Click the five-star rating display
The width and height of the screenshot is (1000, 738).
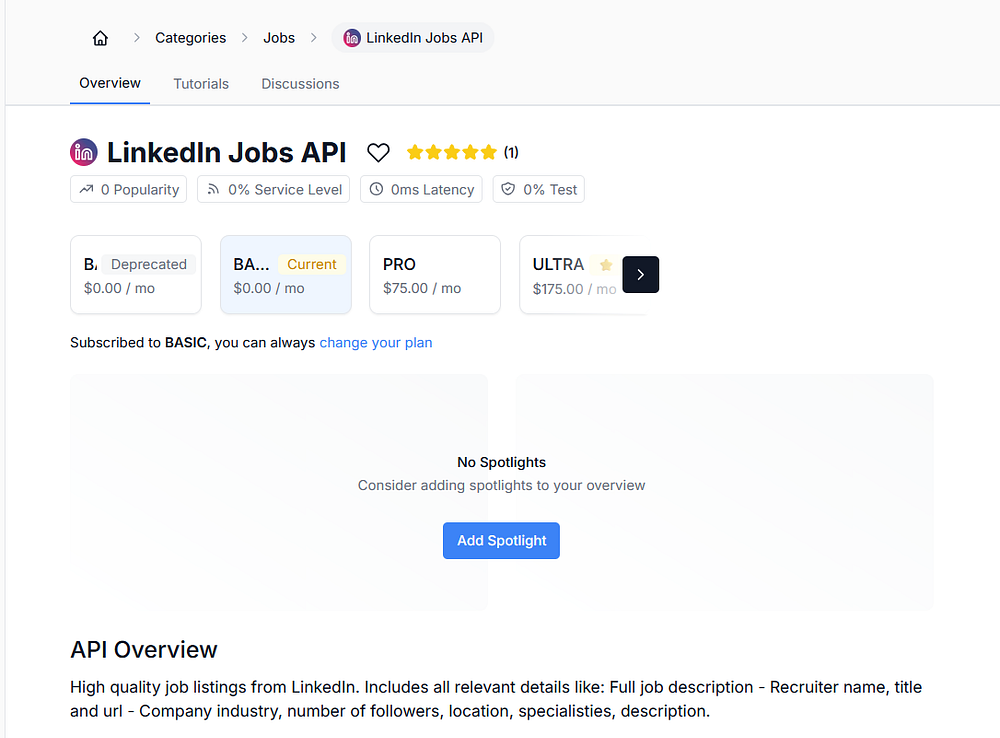pyautogui.click(x=452, y=152)
